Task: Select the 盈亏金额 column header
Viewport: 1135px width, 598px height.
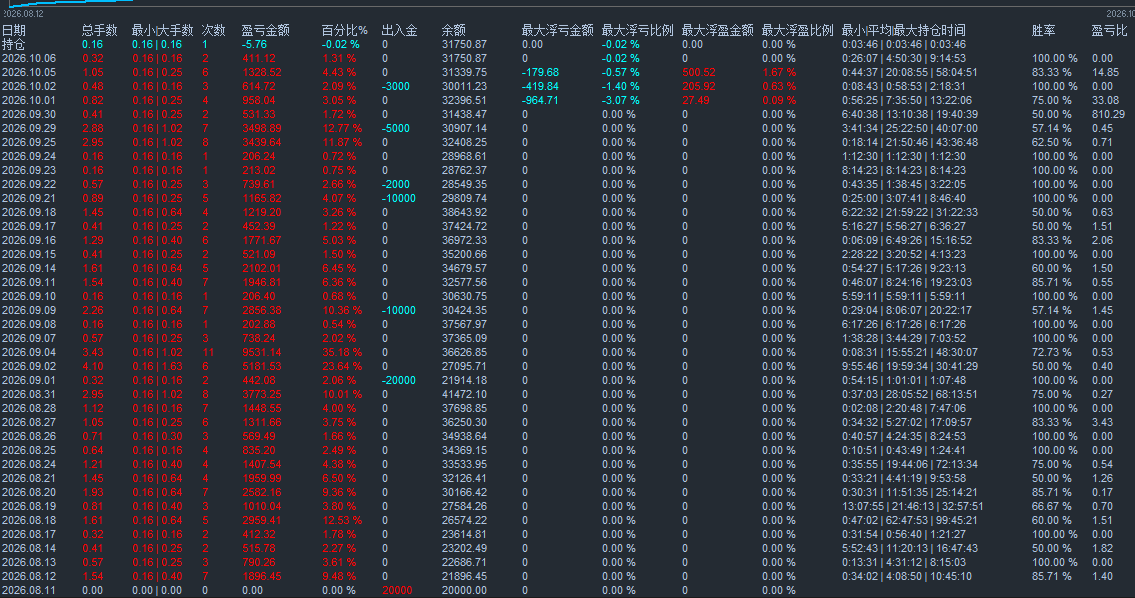Action: tap(265, 30)
